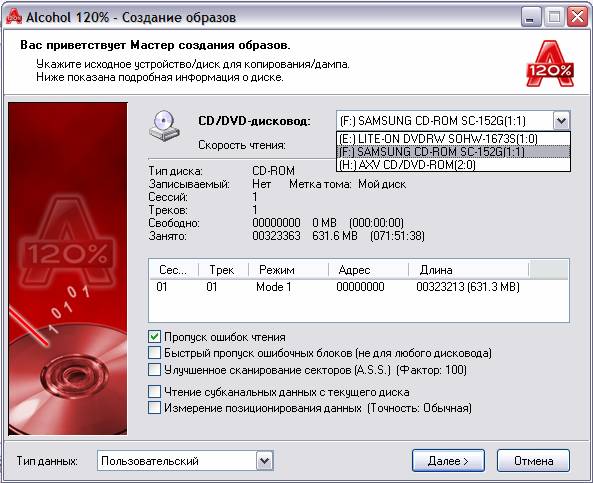
Task: Click the 'Длина' column header
Action: pos(469,270)
